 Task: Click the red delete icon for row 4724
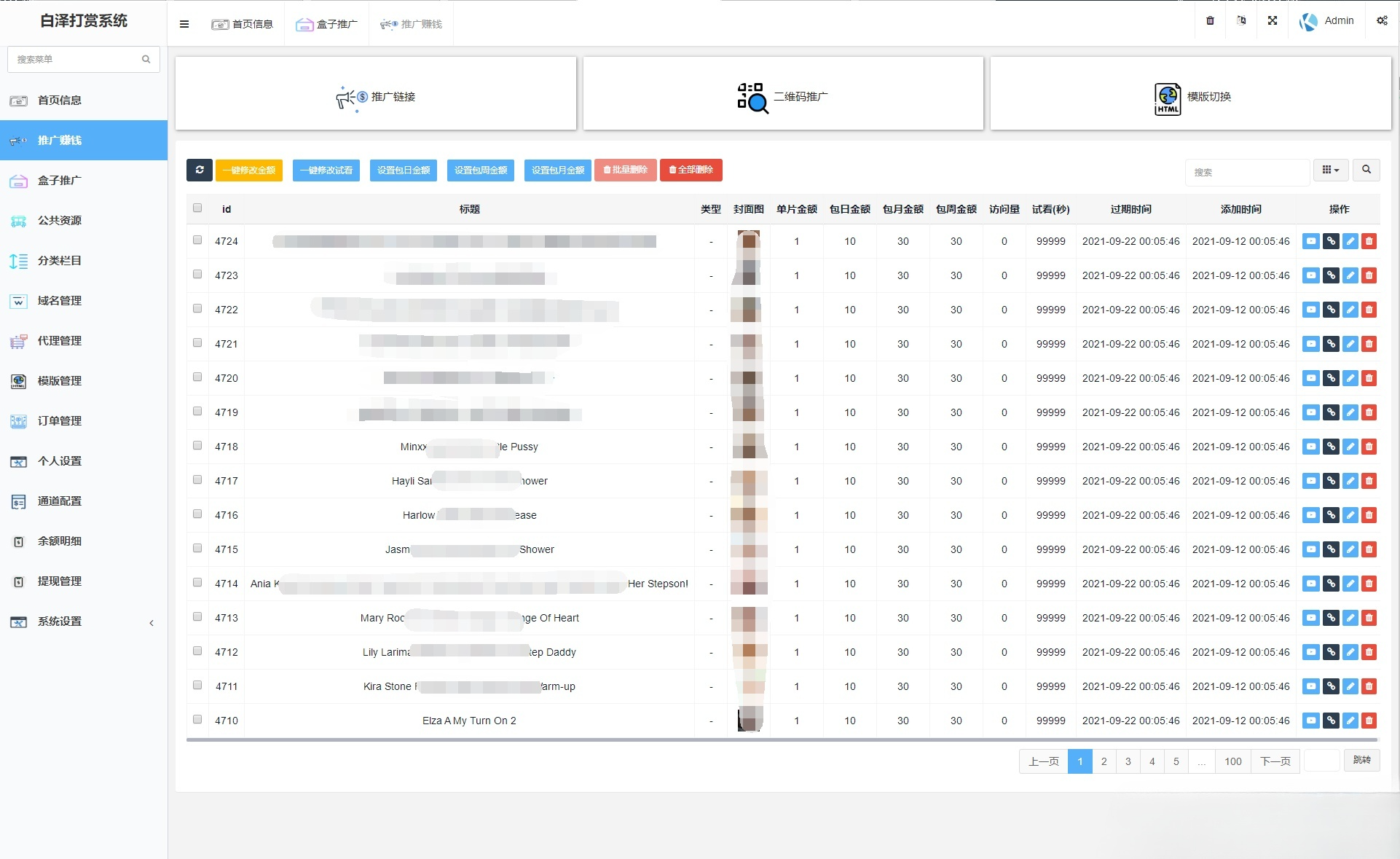[1369, 241]
